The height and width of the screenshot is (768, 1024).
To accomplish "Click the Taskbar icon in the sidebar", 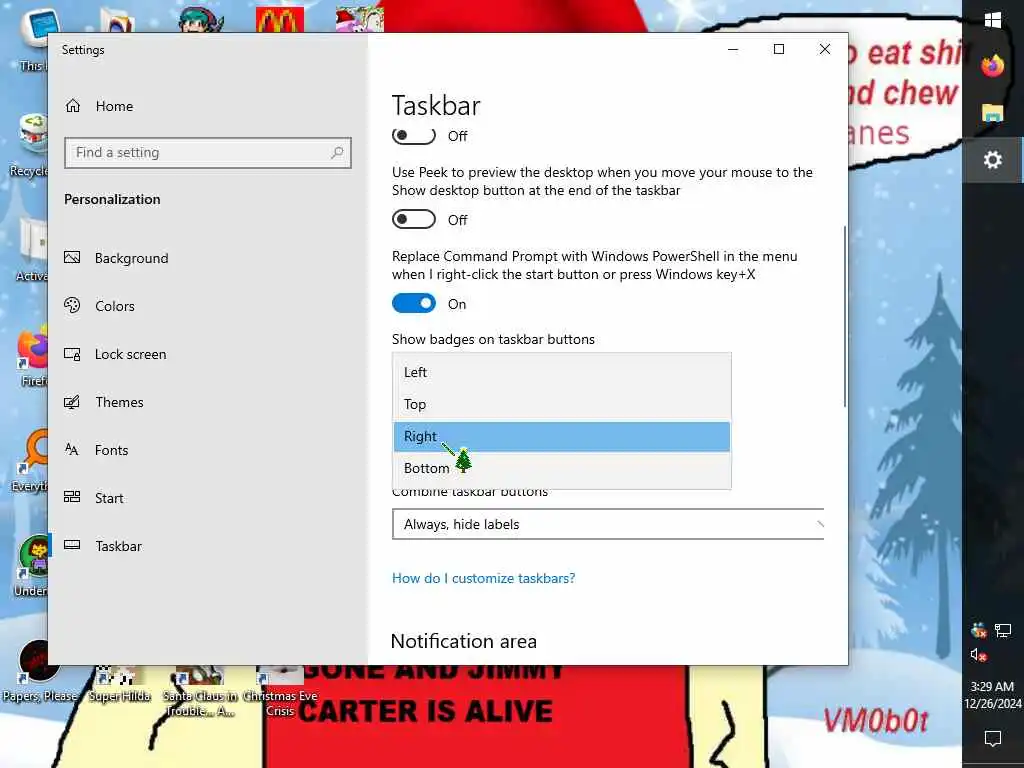I will pyautogui.click(x=72, y=545).
